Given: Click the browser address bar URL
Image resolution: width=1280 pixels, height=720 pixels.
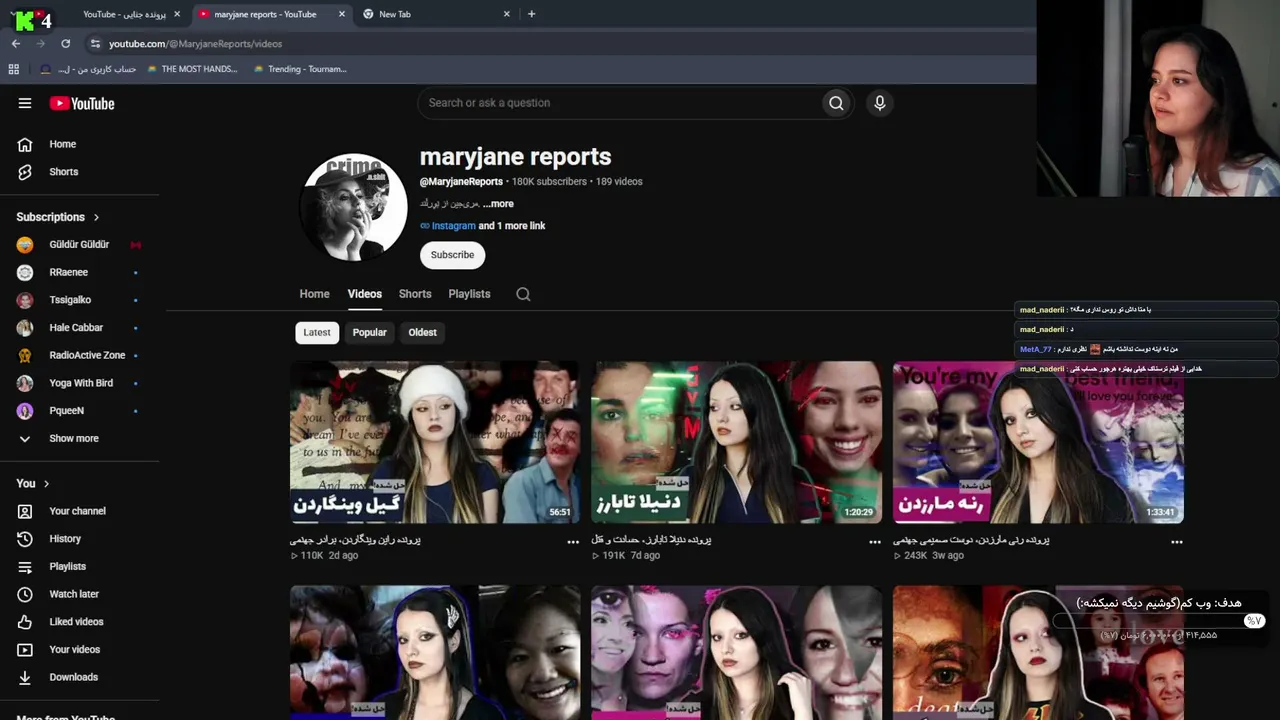Looking at the screenshot, I should click(x=195, y=44).
